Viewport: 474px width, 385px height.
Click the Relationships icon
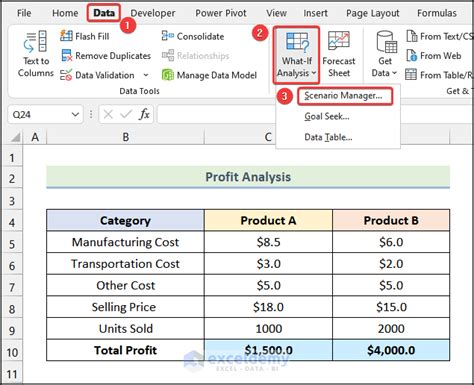click(195, 56)
